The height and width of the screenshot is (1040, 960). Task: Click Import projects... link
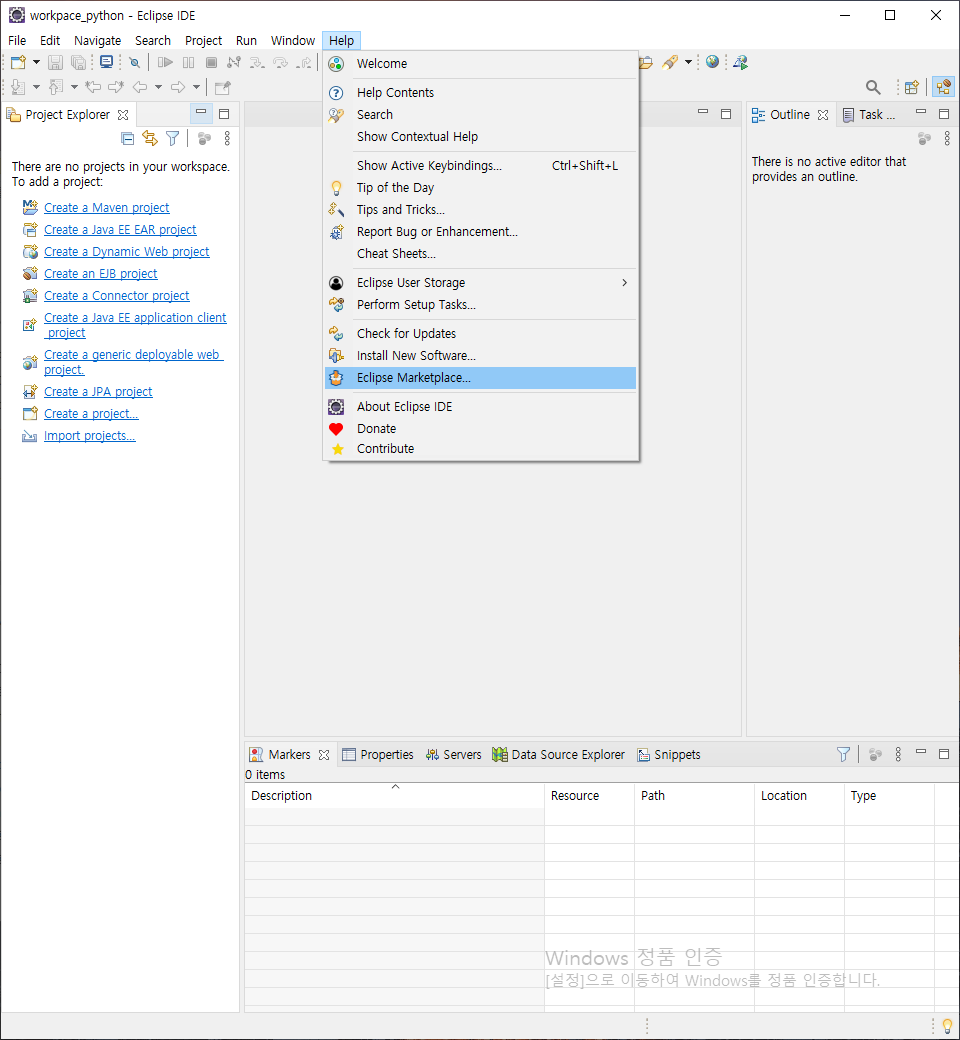coord(90,436)
